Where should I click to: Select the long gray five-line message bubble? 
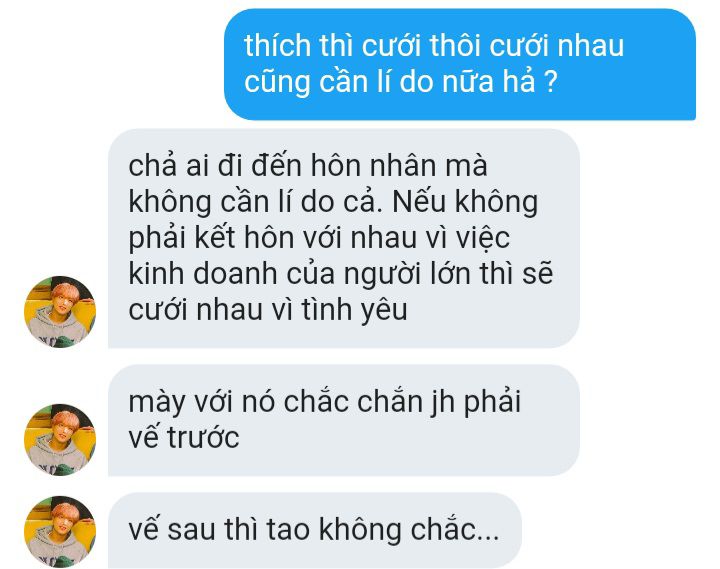click(344, 238)
